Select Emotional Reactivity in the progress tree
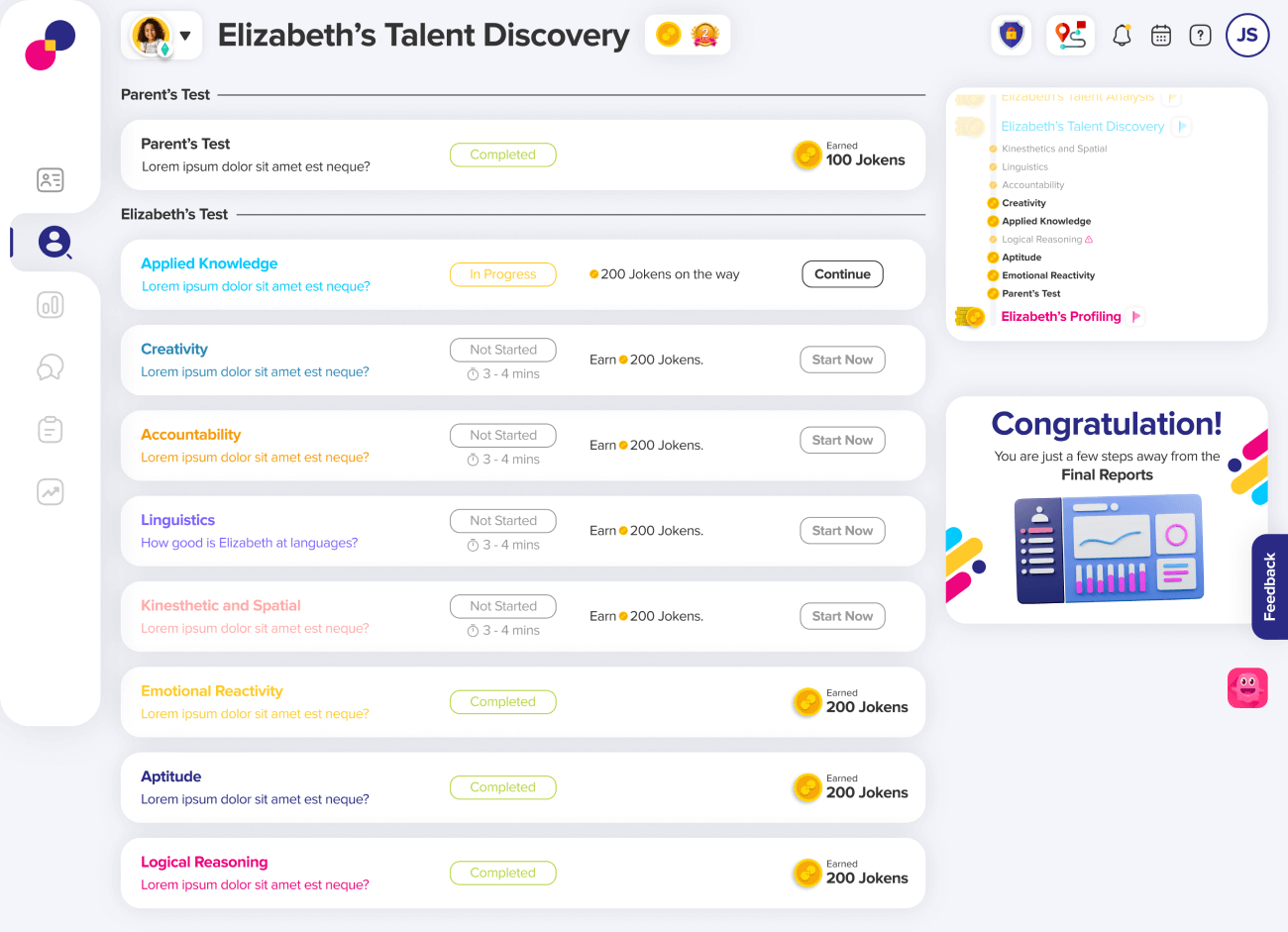 coord(1047,275)
